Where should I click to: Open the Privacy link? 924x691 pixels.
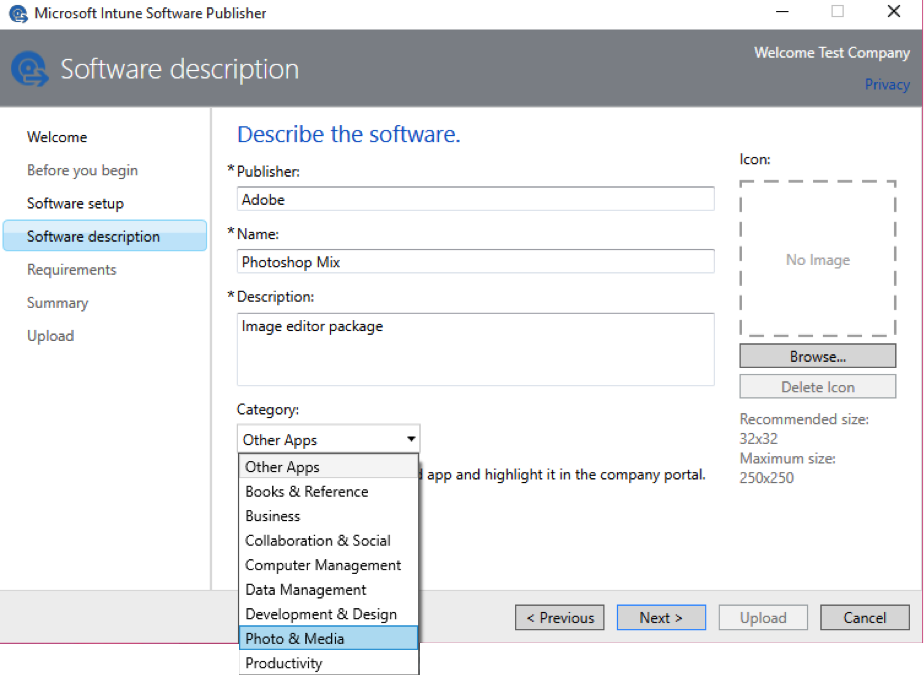[x=887, y=84]
